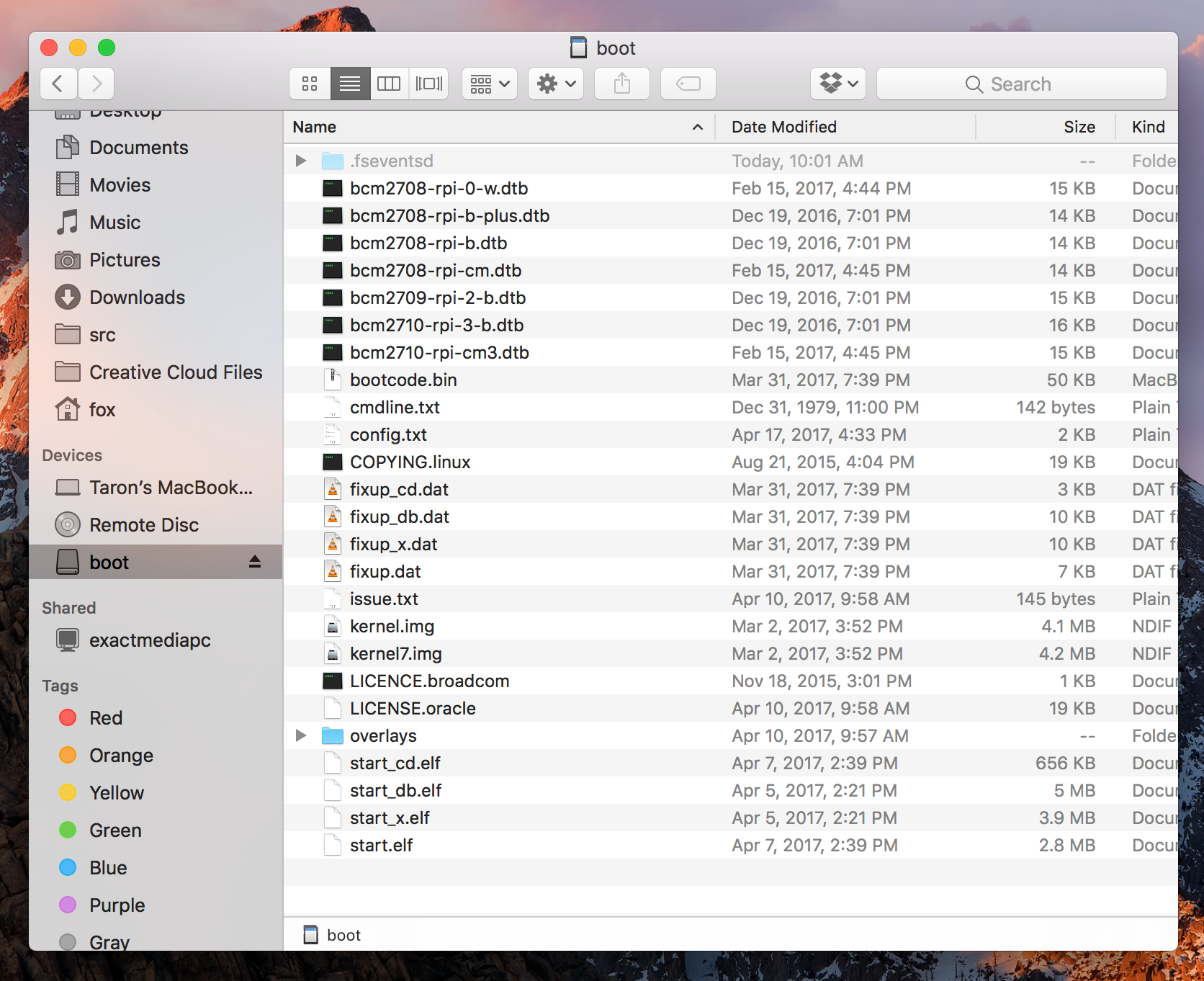
Task: Select Cover Flow view button
Action: [429, 84]
